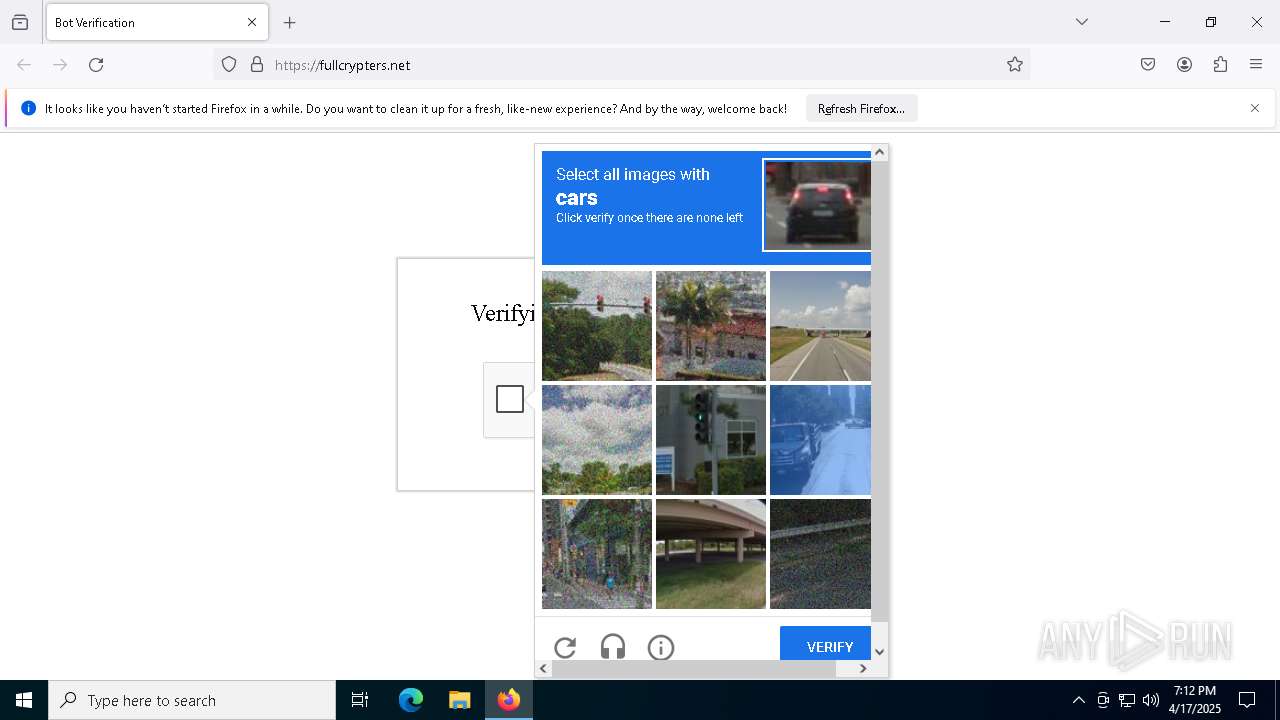This screenshot has height=720, width=1280.
Task: Select the Bot Verification tab
Action: (157, 22)
